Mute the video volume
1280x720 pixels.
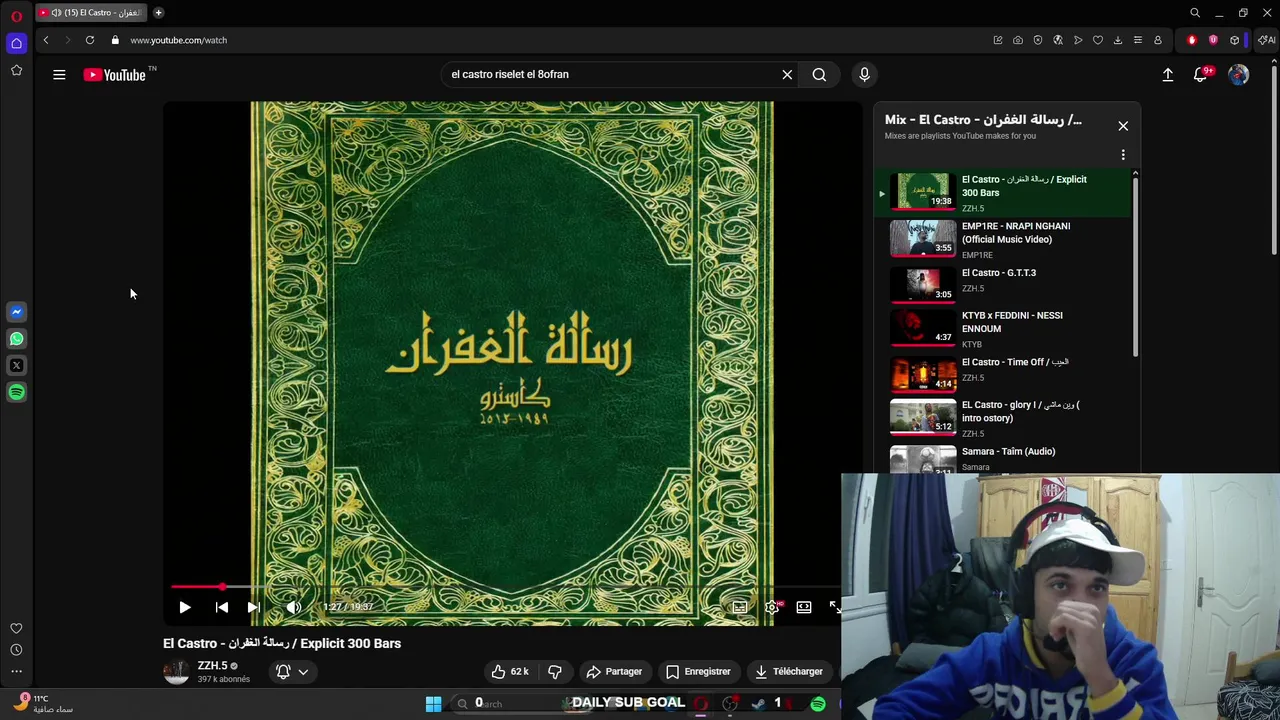tap(293, 607)
